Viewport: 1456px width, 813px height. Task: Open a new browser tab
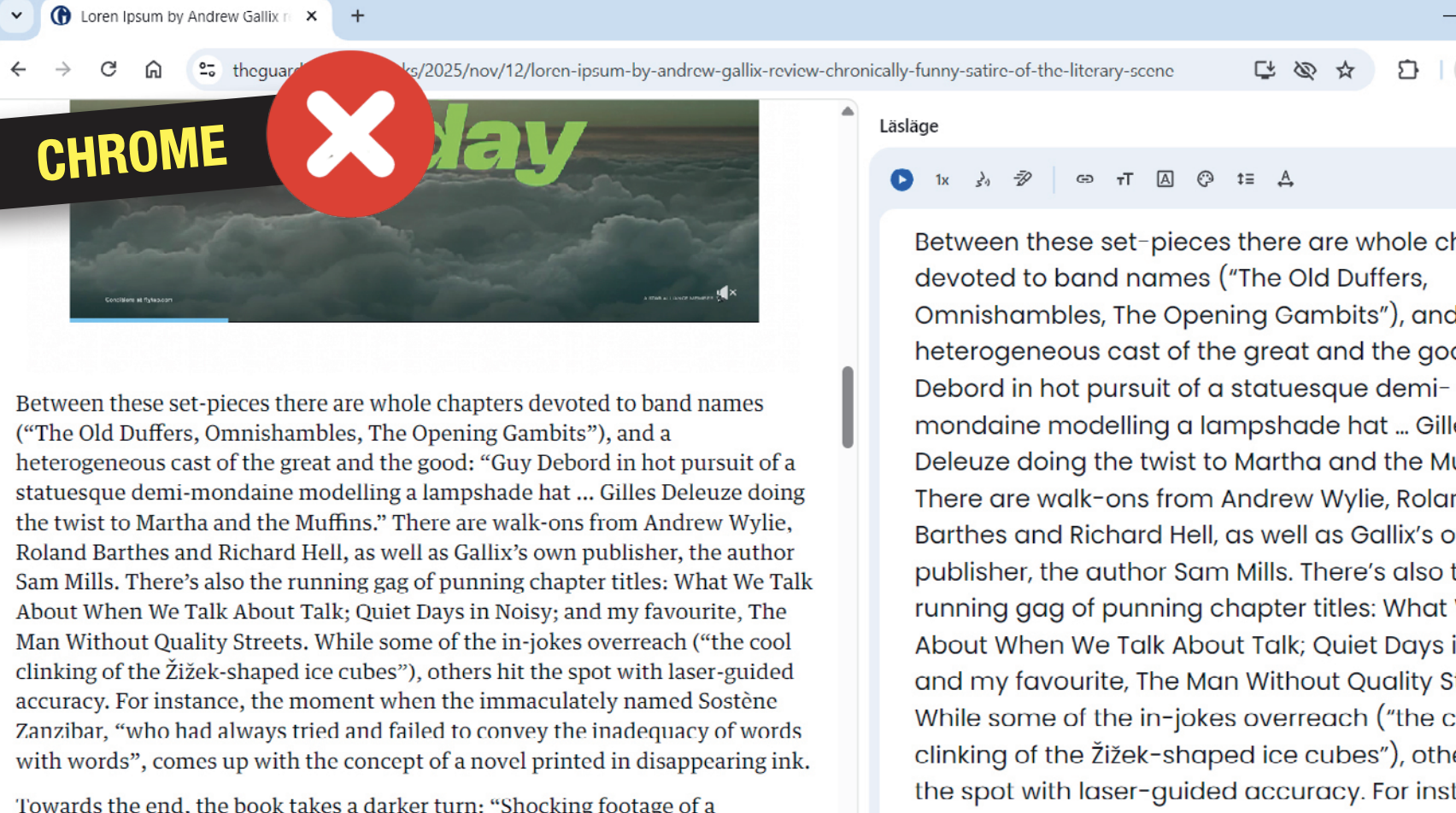358,16
